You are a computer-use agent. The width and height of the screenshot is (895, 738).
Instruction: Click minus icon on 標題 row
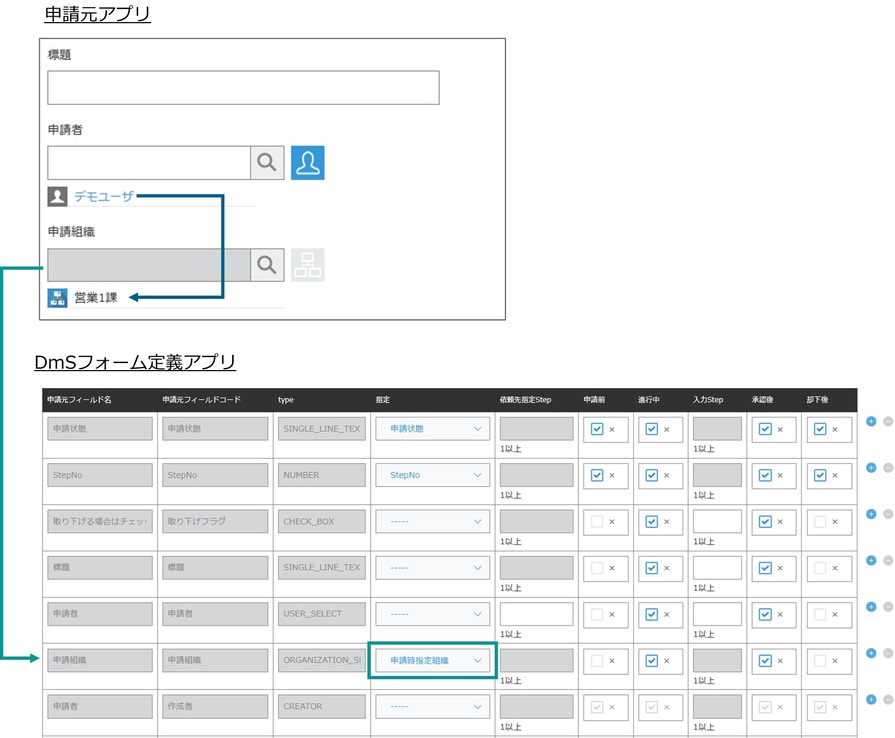tap(887, 560)
